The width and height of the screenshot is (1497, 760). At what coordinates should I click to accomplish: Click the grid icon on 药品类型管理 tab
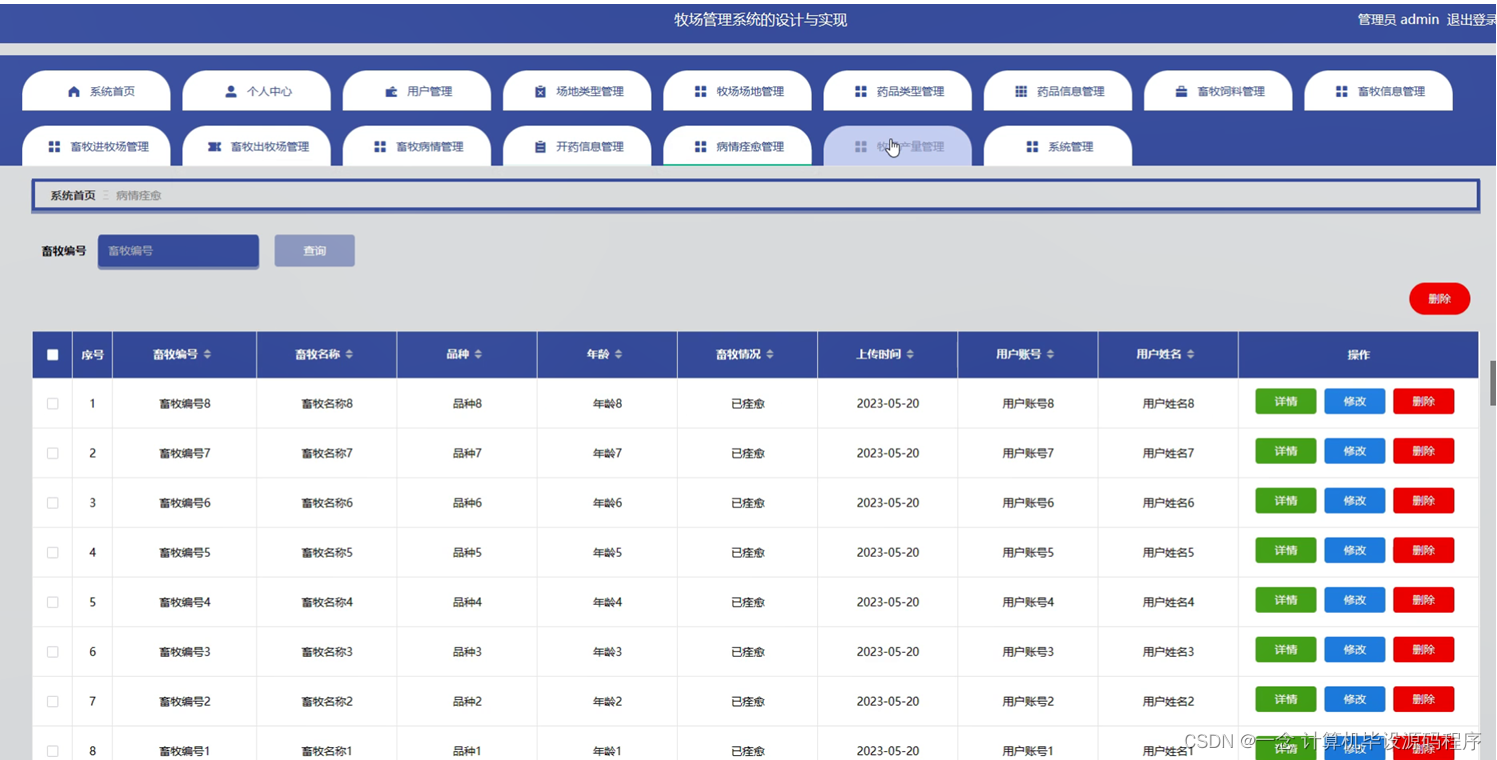tap(860, 92)
